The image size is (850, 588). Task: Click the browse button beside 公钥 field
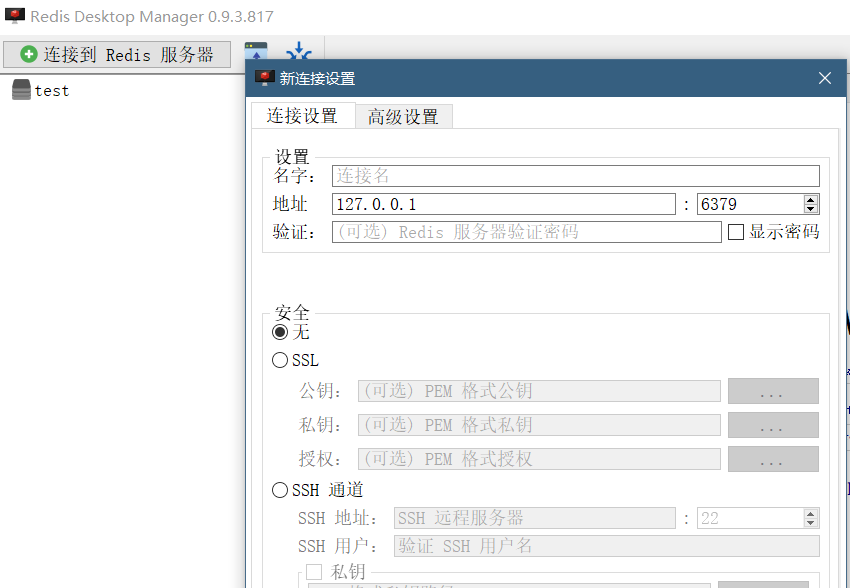773,391
